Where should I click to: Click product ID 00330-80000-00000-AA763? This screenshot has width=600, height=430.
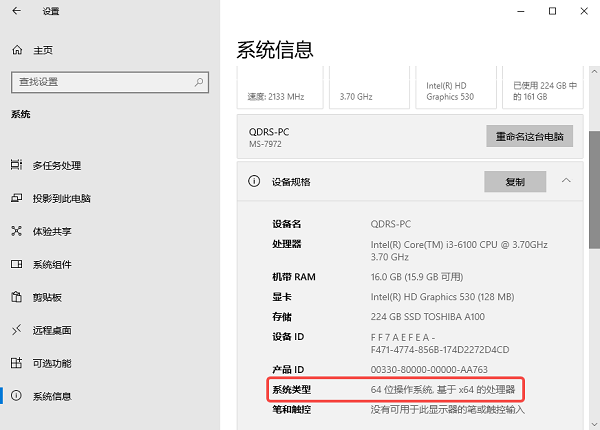tap(429, 370)
